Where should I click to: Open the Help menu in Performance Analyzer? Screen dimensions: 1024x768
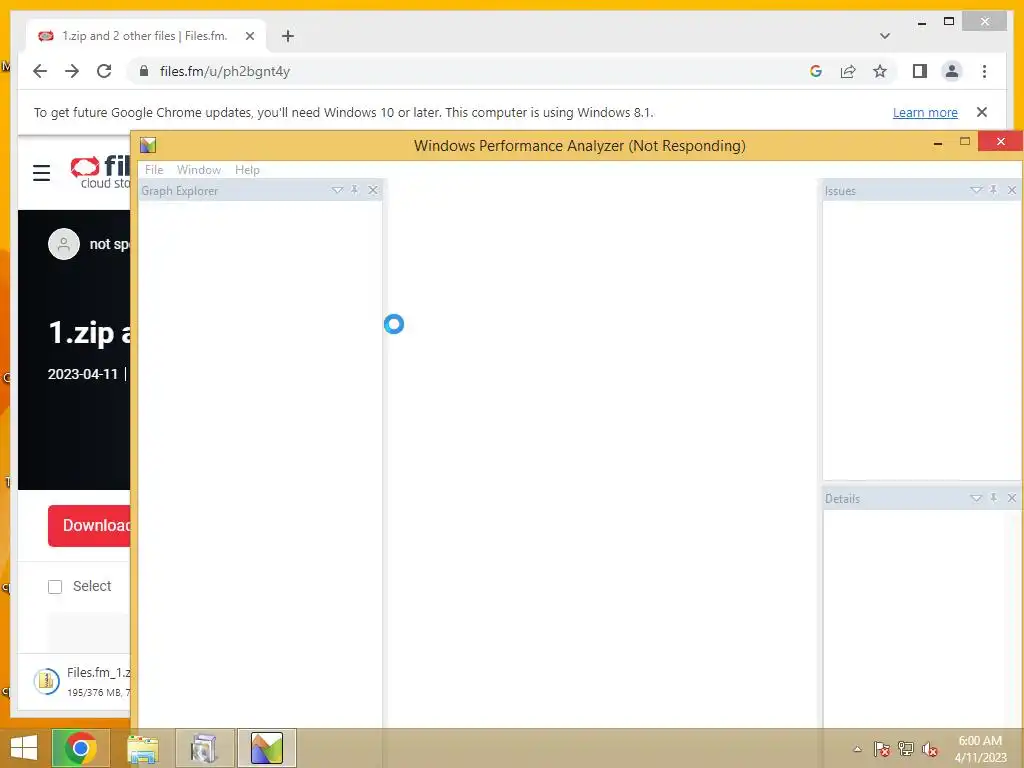click(x=247, y=170)
